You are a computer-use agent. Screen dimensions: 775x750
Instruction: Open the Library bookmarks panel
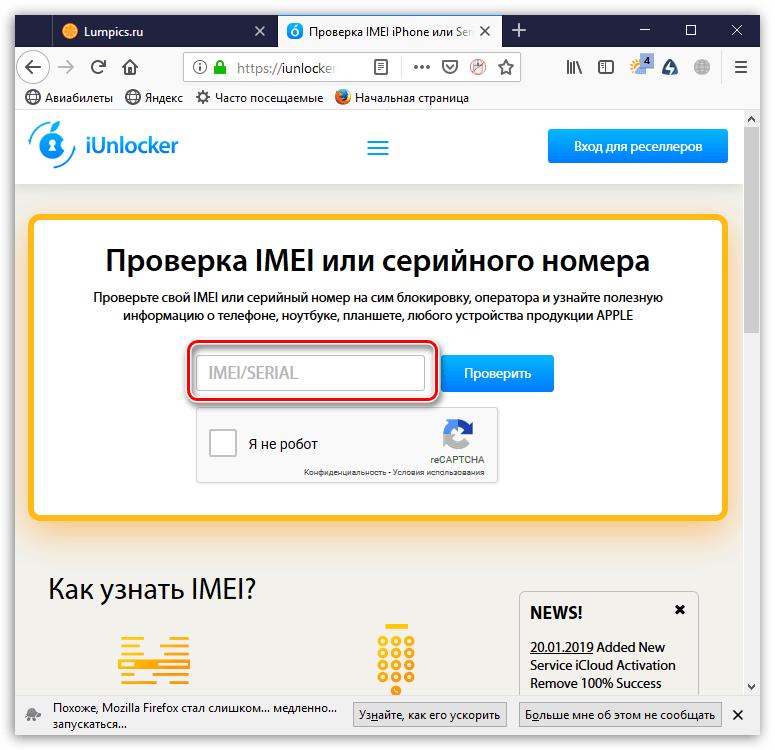(574, 67)
